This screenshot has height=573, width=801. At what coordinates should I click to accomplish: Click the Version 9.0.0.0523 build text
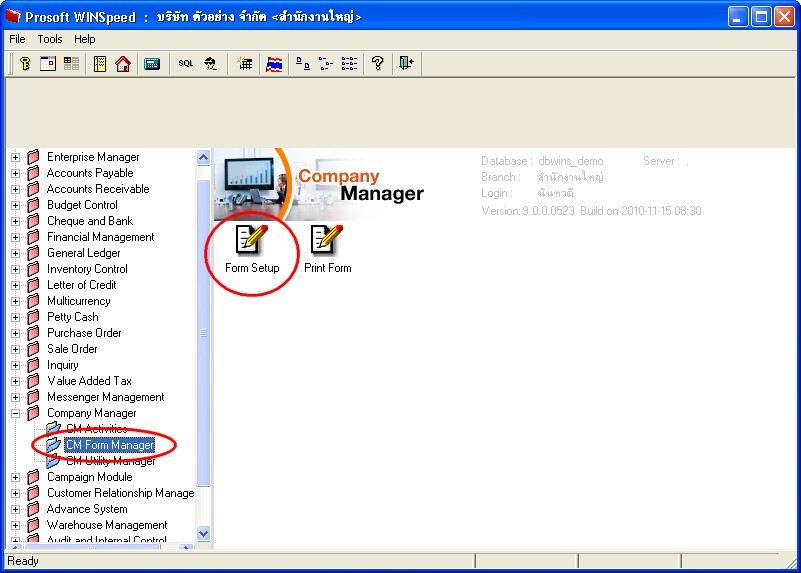pyautogui.click(x=591, y=211)
